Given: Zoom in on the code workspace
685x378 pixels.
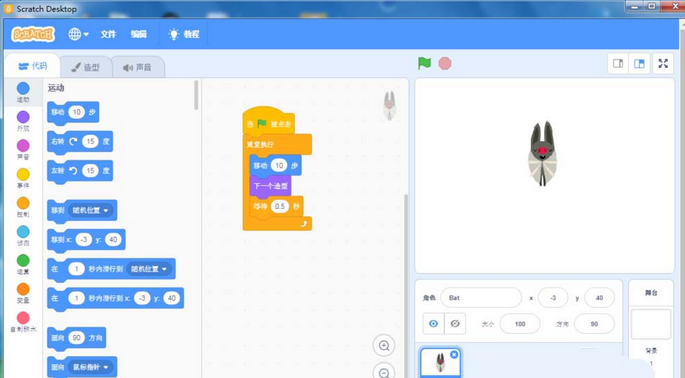Looking at the screenshot, I should click(x=384, y=346).
